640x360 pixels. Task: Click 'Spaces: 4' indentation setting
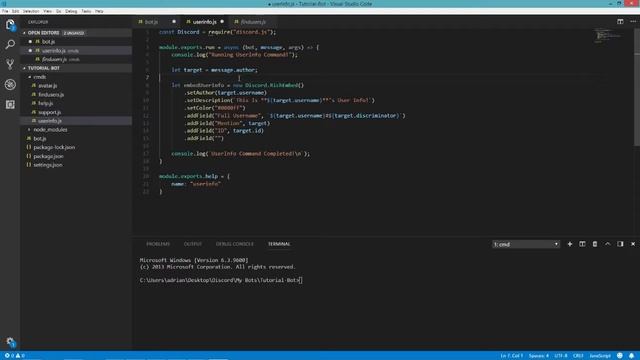click(539, 356)
